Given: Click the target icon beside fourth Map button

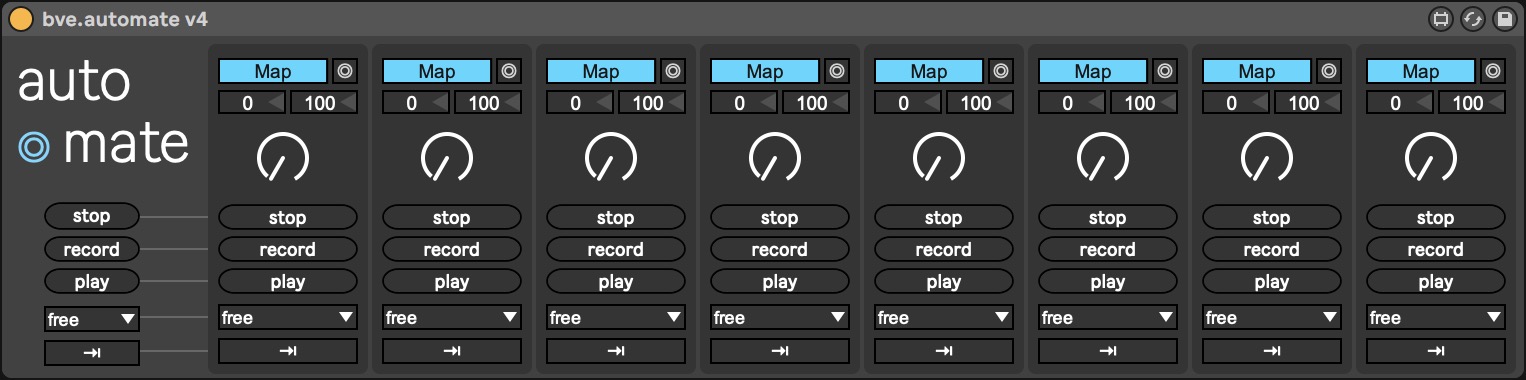Looking at the screenshot, I should point(837,71).
